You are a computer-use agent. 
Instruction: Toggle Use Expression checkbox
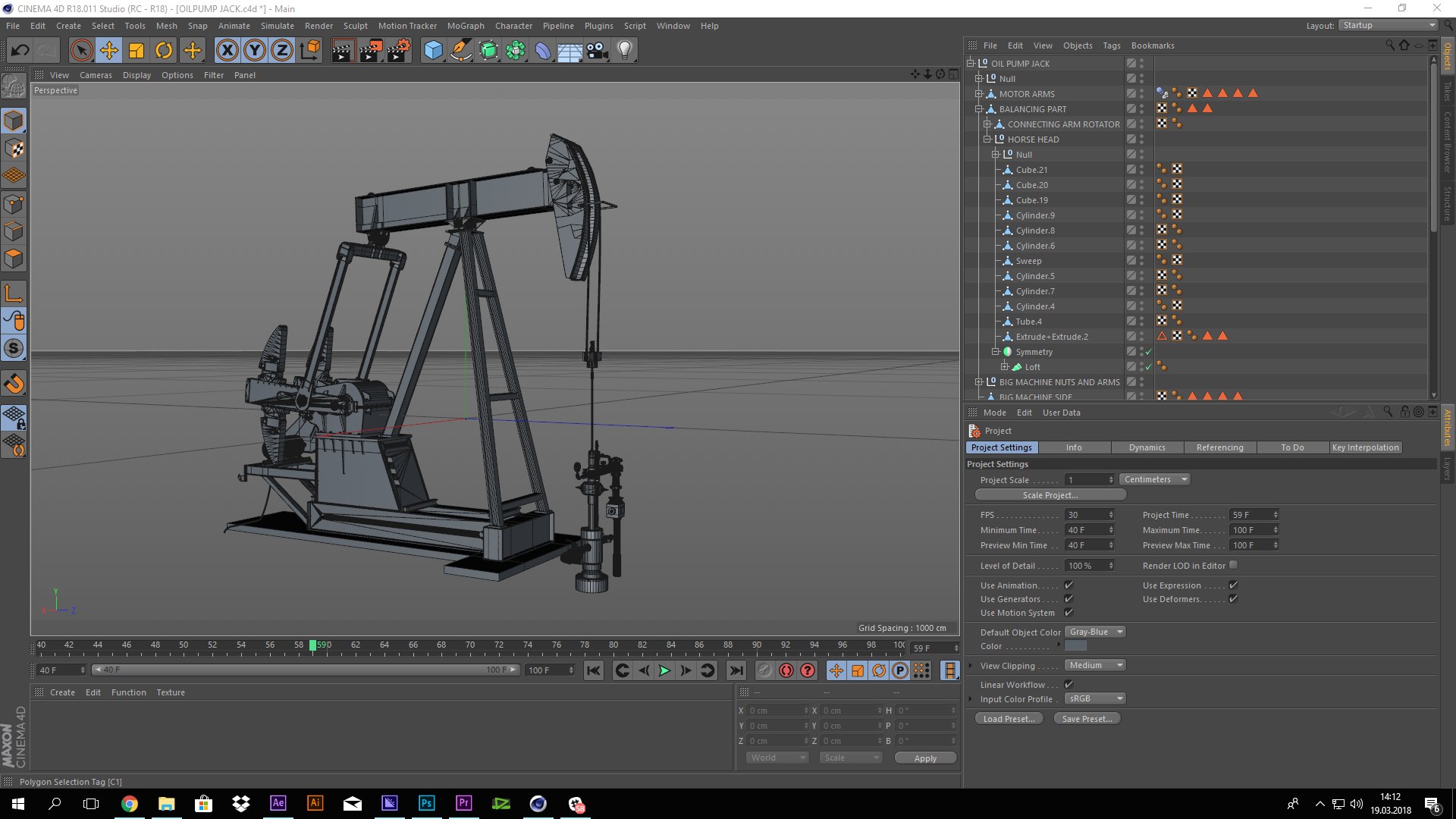coord(1233,585)
